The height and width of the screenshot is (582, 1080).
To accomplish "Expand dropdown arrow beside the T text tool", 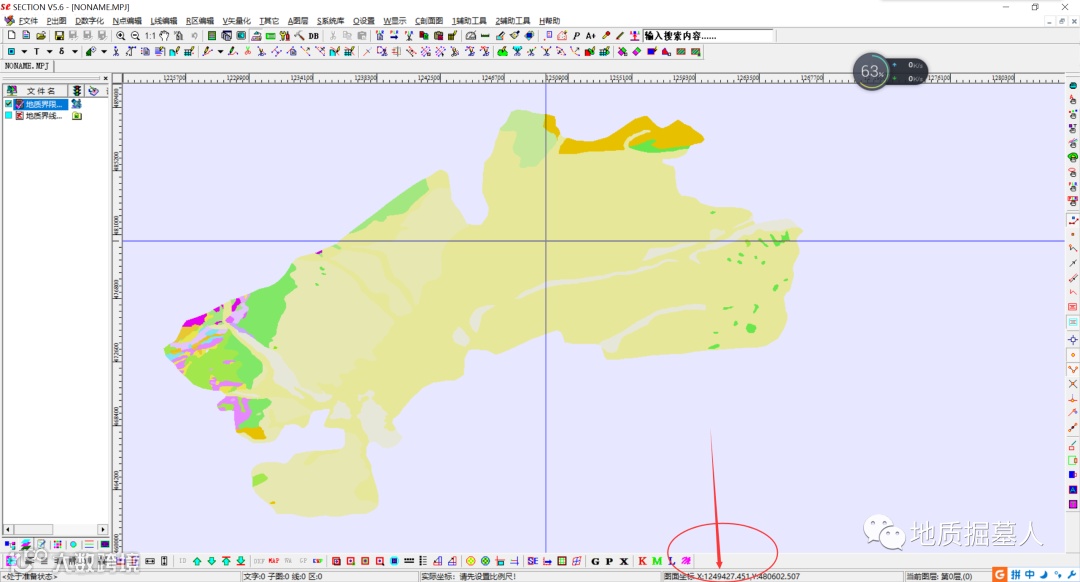I will click(x=49, y=51).
